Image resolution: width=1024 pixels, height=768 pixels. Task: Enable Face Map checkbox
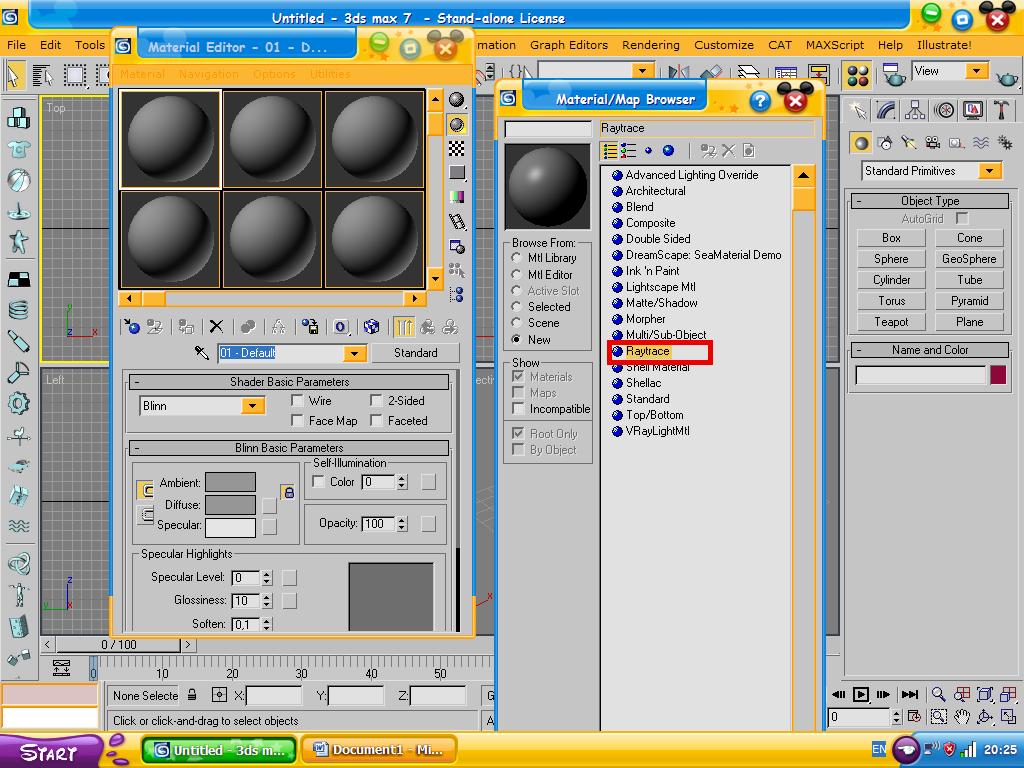click(297, 421)
